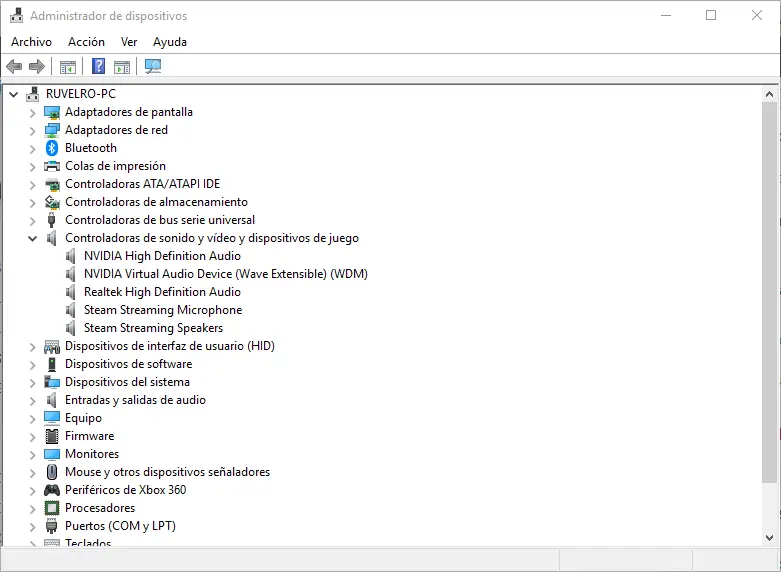Select the RUVELRO-PC label
The width and height of the screenshot is (781, 572).
click(x=81, y=94)
